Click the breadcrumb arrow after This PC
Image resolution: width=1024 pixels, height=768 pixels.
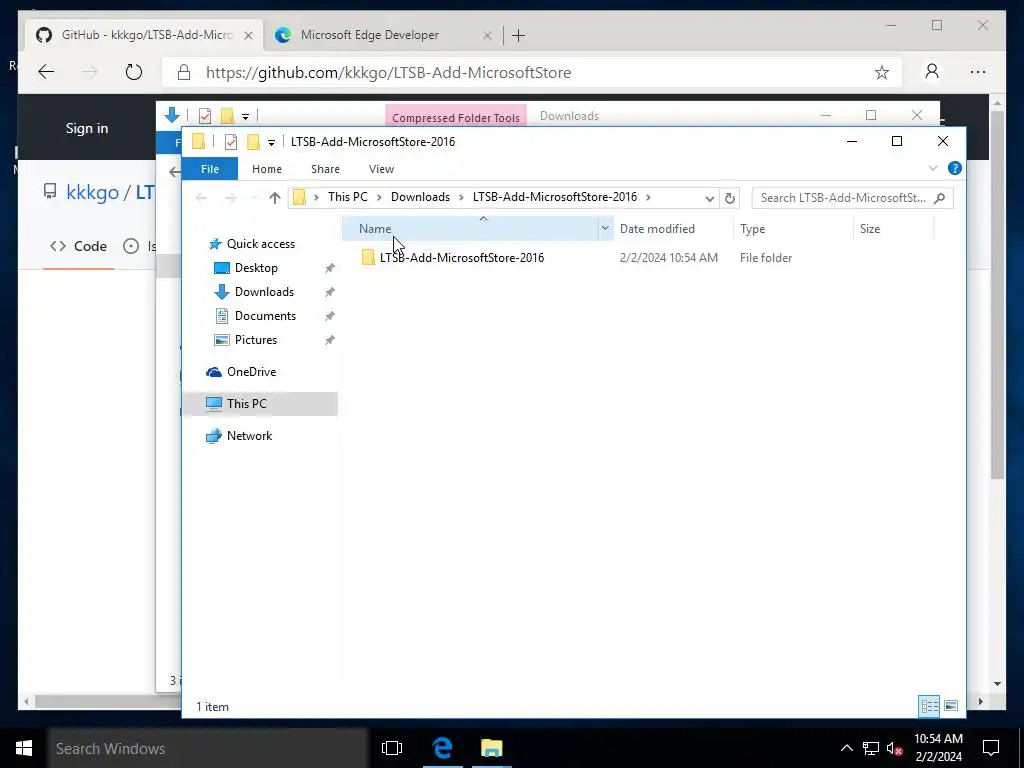coord(379,197)
